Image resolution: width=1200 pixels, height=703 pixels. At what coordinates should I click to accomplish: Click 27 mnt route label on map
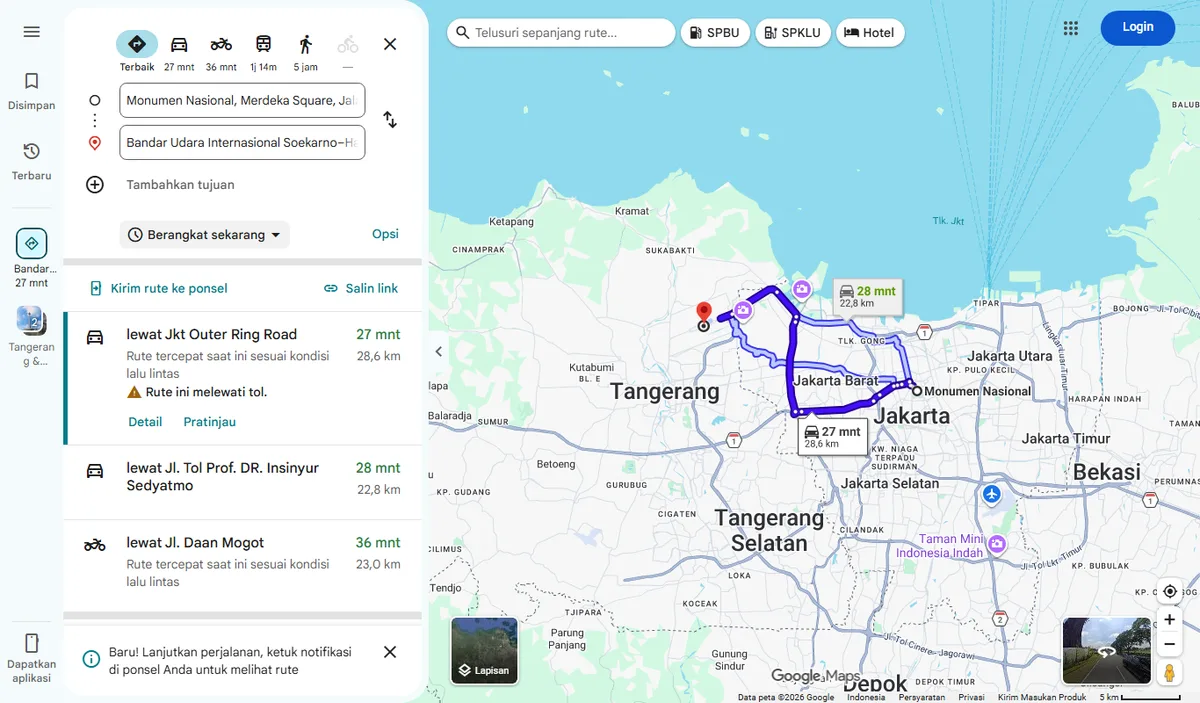832,437
